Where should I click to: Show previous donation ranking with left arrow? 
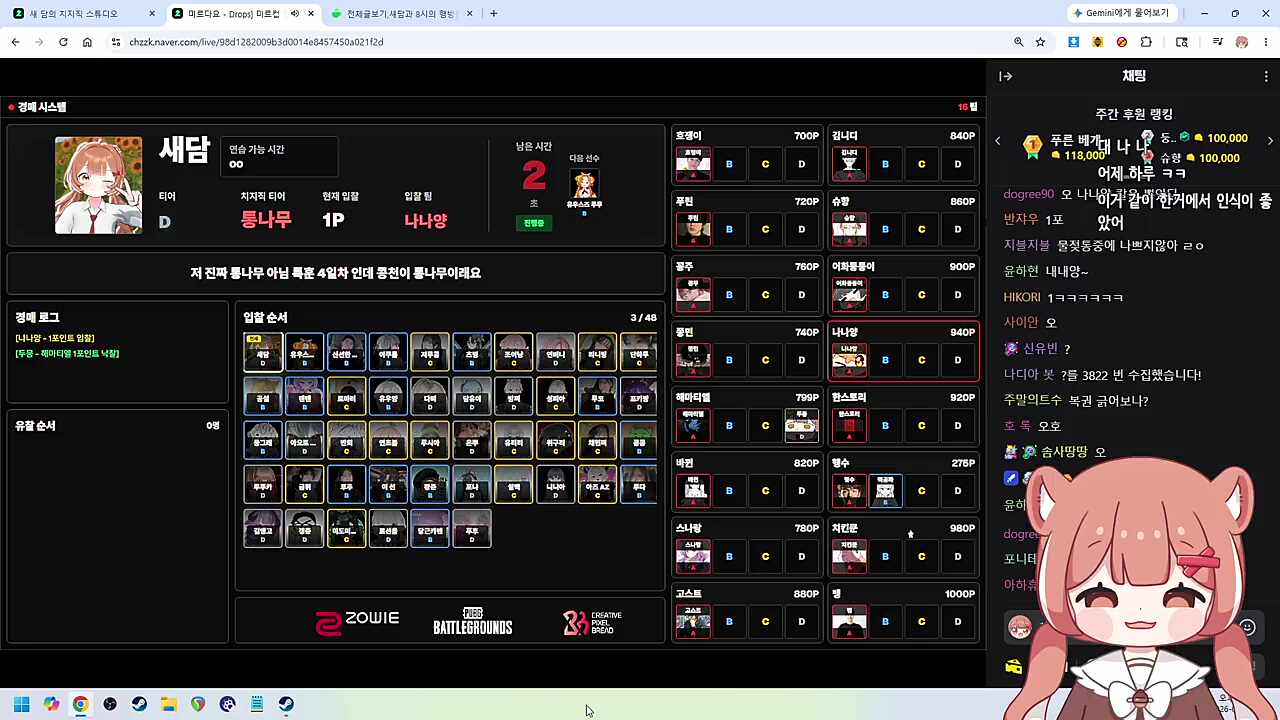tap(997, 141)
